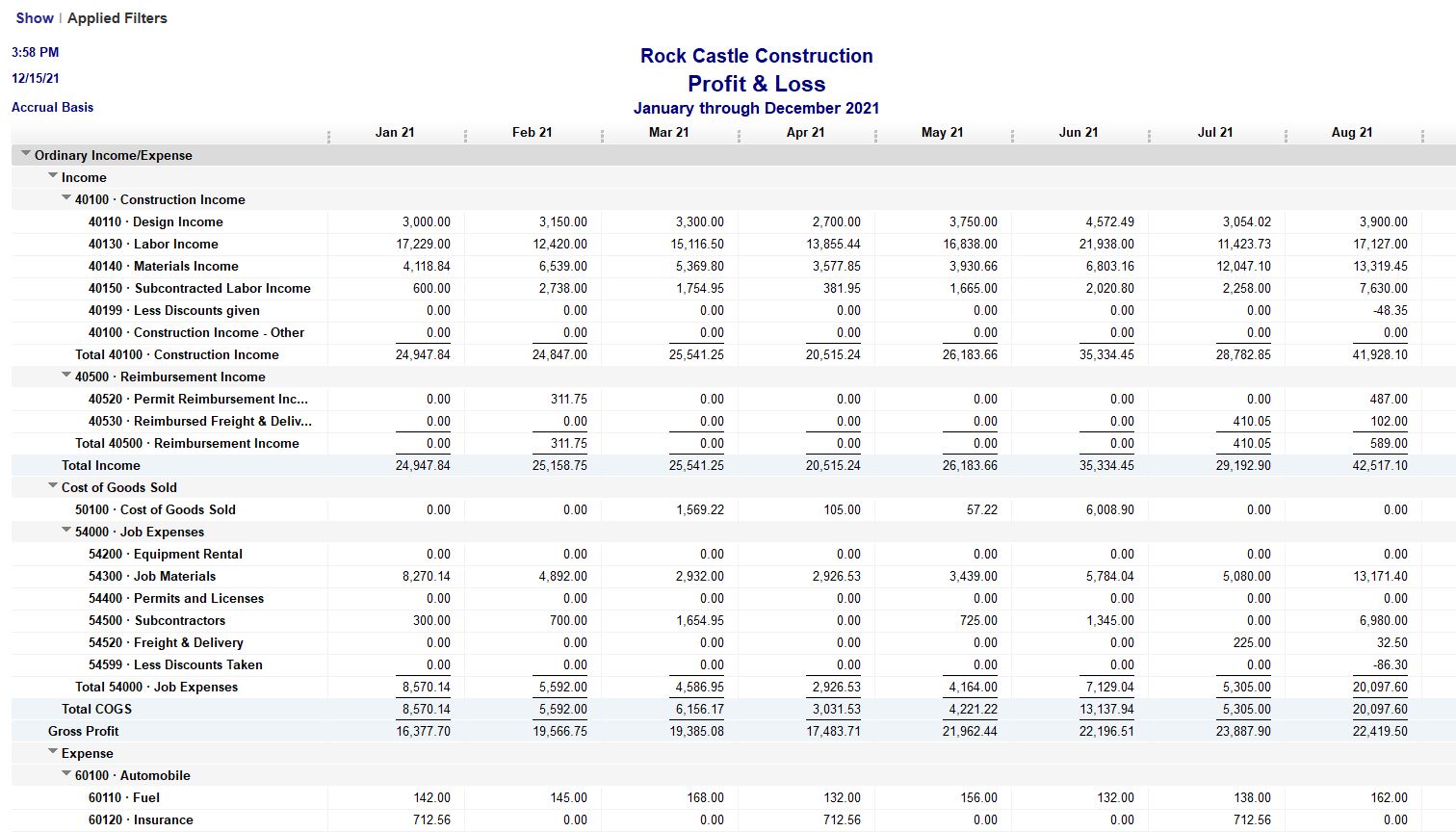The height and width of the screenshot is (832, 1456).
Task: Collapse the Expense group triangle
Action: tap(53, 752)
